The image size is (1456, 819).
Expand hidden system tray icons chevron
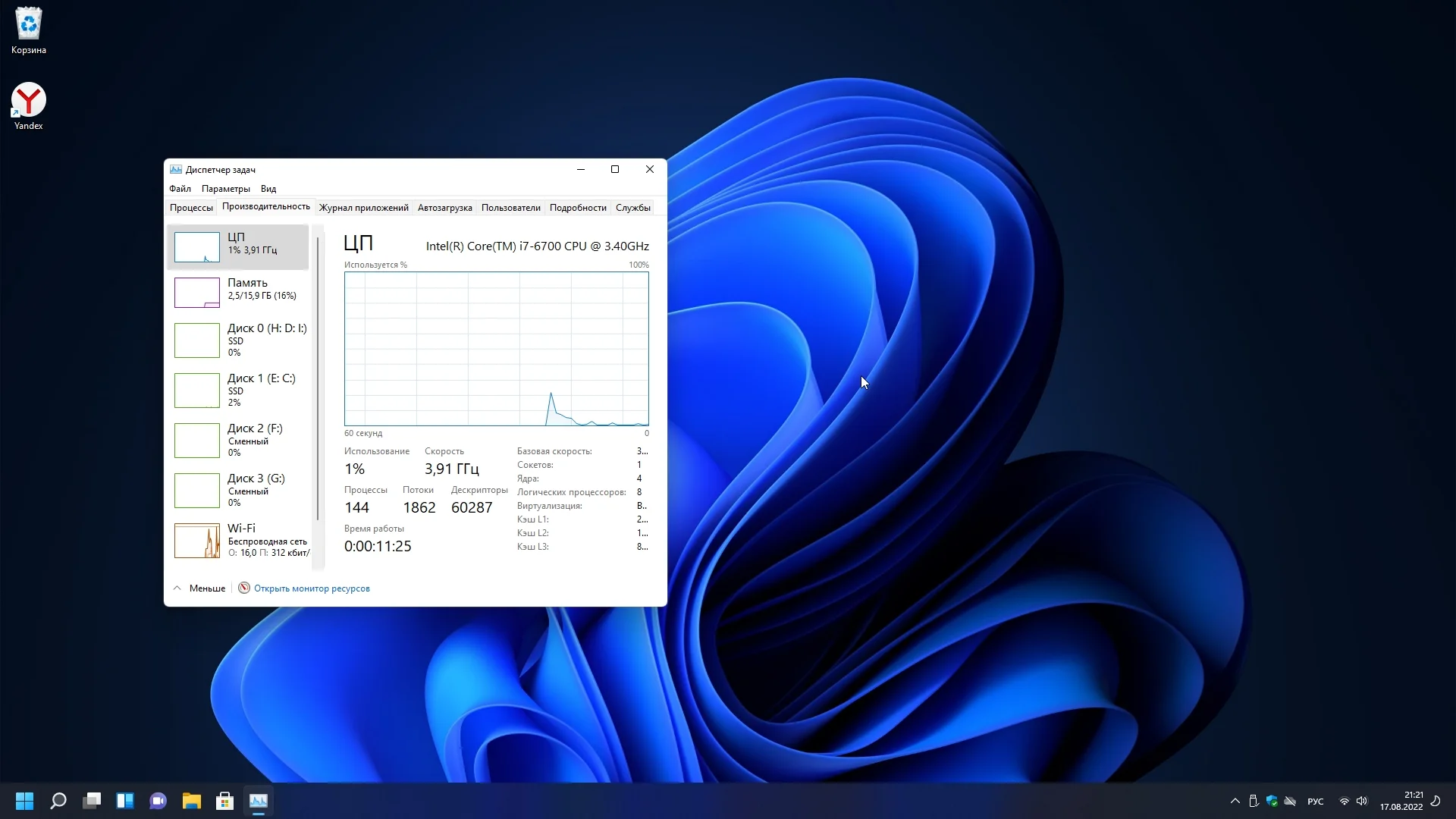coord(1235,802)
